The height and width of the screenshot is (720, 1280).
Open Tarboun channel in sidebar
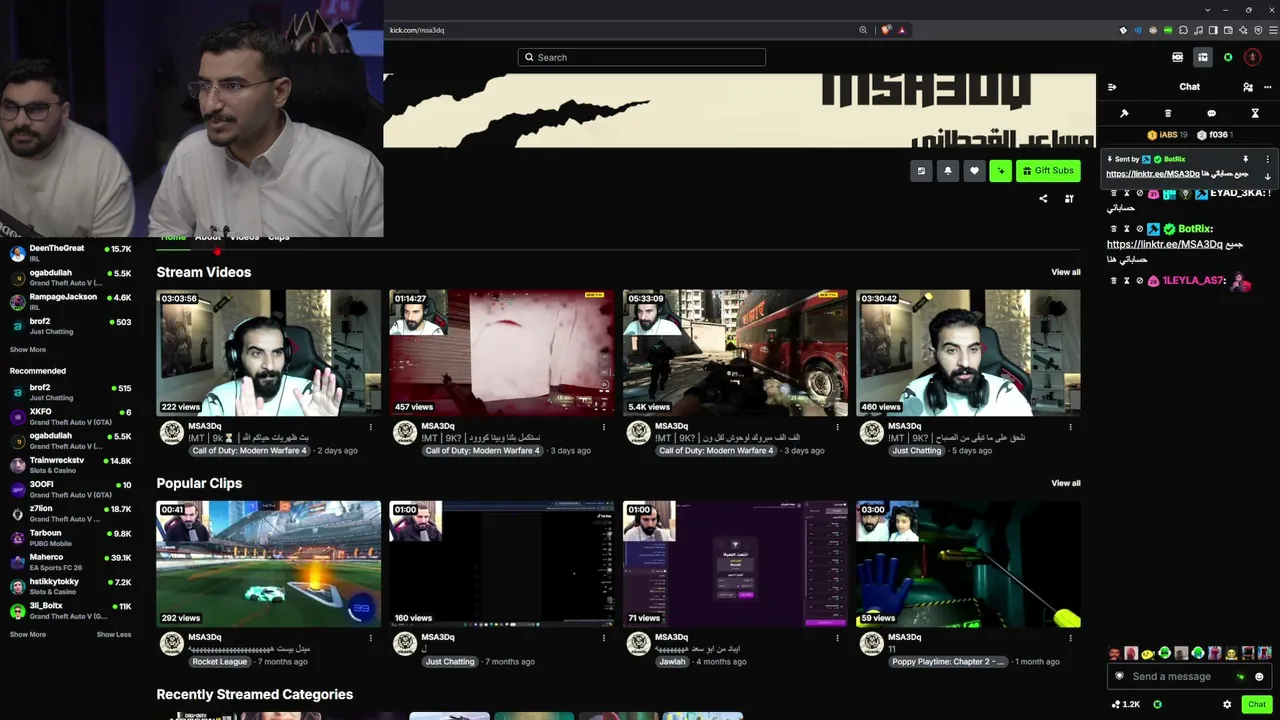70,538
